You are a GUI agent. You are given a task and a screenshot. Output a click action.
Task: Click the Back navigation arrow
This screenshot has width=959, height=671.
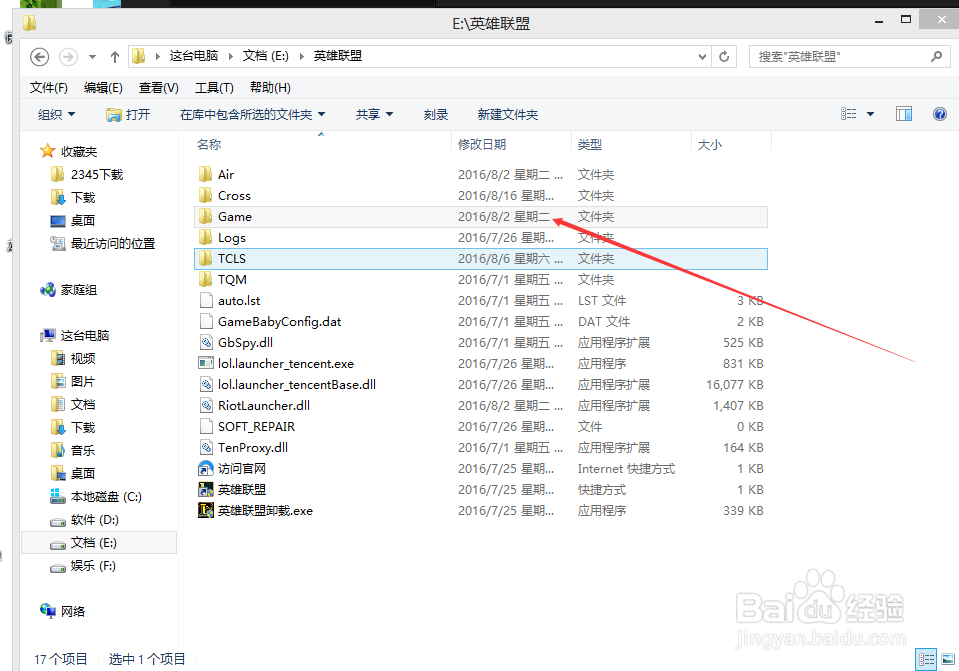click(x=38, y=57)
